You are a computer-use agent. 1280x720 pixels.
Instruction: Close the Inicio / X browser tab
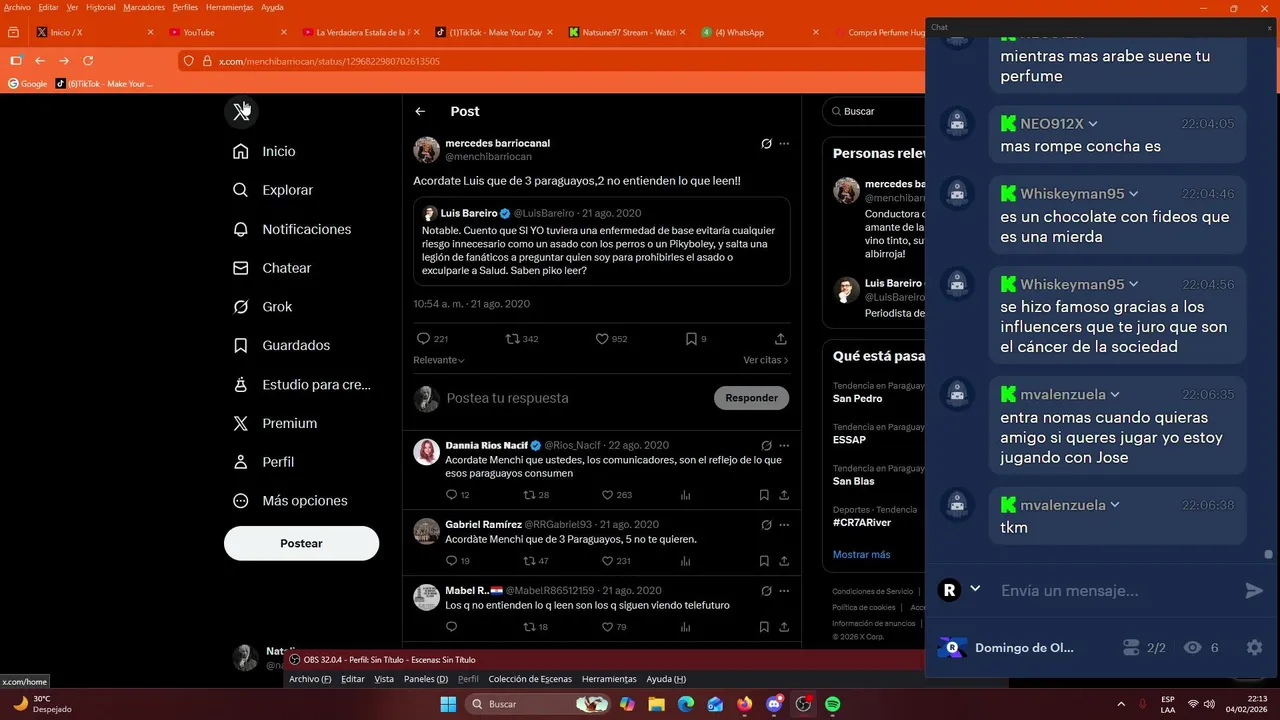coord(151,32)
